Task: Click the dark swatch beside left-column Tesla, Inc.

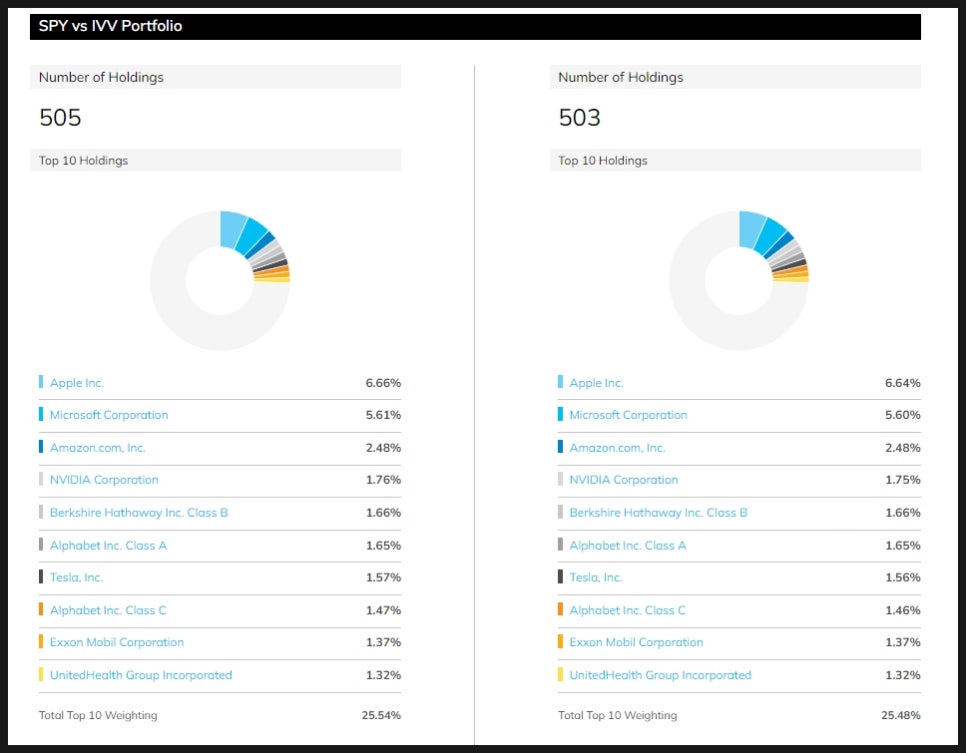Action: [41, 577]
